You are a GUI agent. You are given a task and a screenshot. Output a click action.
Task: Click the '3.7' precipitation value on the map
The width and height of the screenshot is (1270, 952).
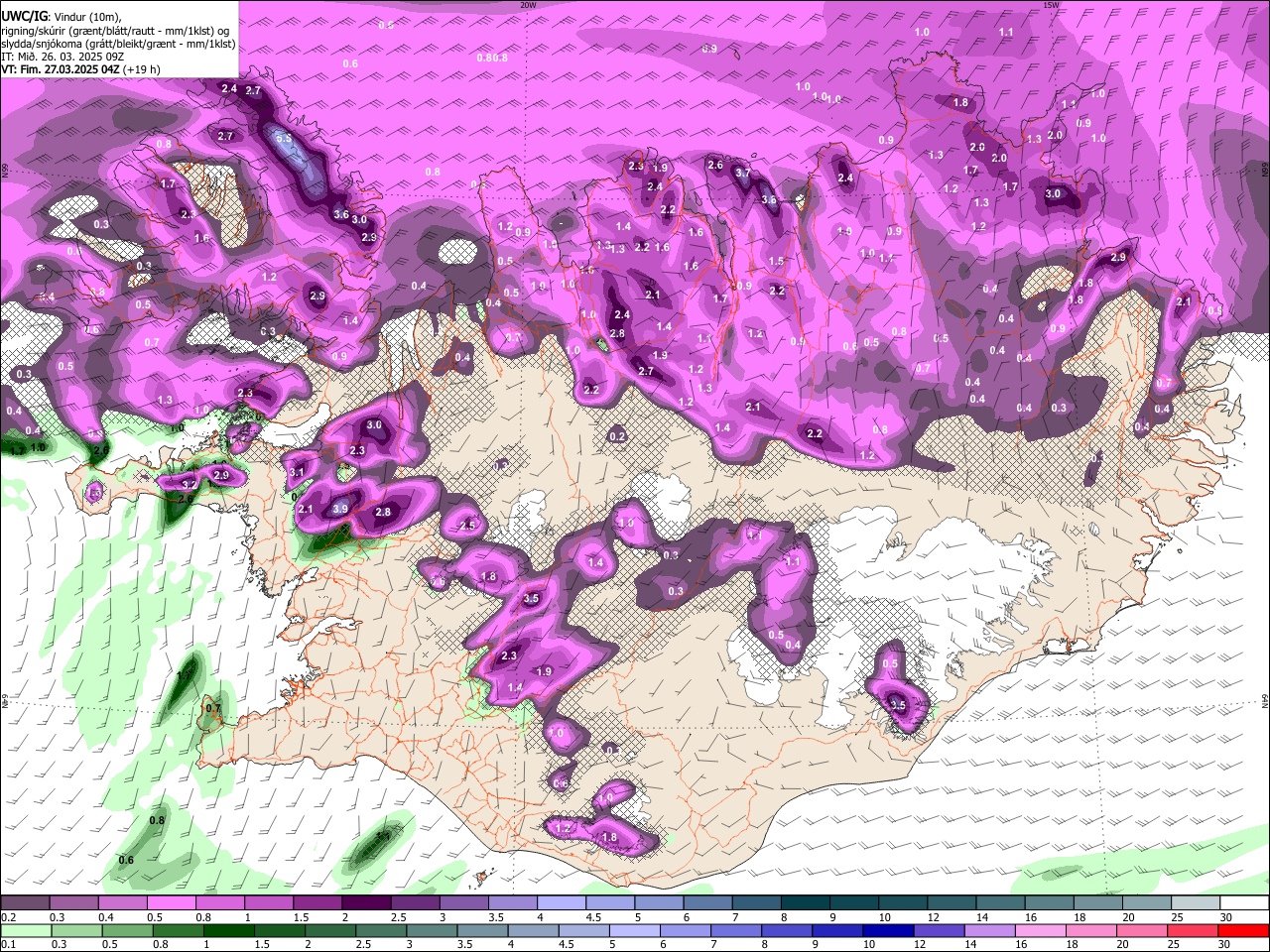click(x=743, y=173)
